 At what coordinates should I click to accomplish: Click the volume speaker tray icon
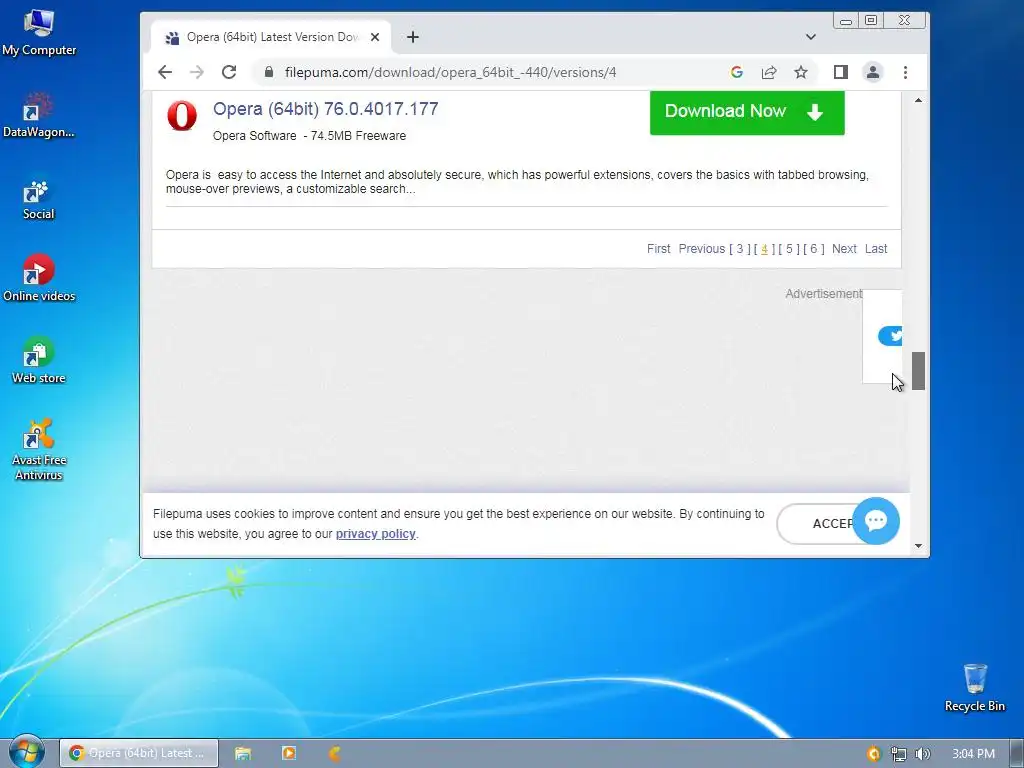922,754
